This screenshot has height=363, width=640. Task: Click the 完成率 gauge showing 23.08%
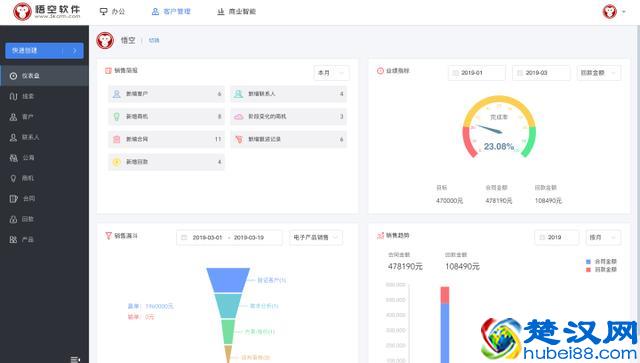click(x=499, y=127)
